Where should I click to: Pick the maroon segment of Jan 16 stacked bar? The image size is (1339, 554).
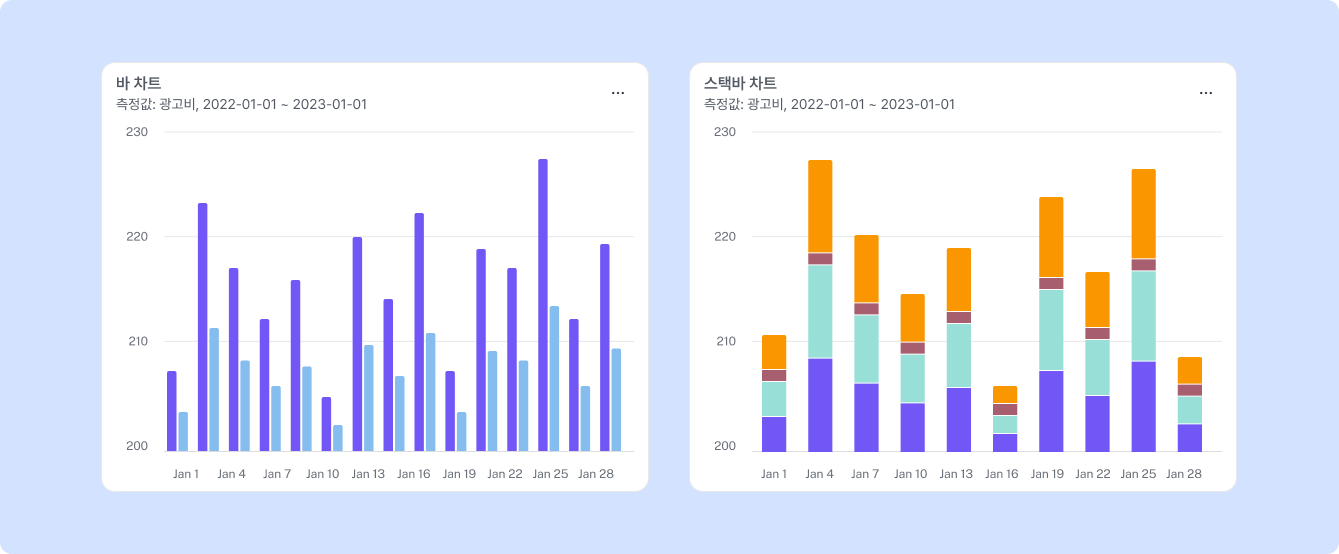(x=1005, y=409)
